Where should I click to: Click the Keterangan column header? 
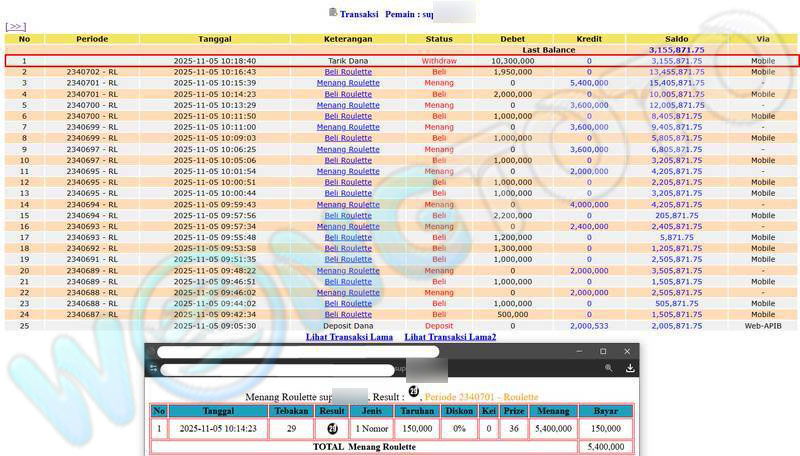348,39
